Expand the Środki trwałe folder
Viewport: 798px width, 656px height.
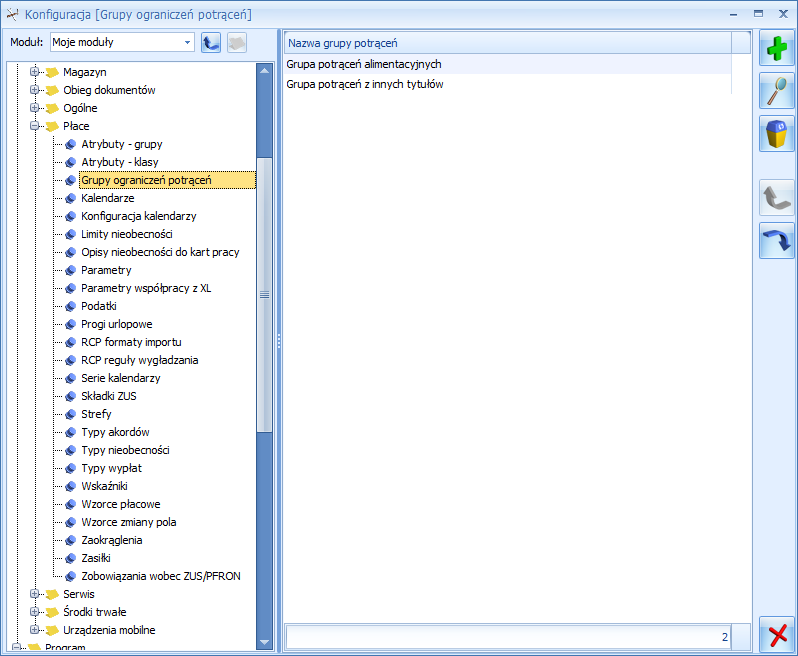pos(34,611)
